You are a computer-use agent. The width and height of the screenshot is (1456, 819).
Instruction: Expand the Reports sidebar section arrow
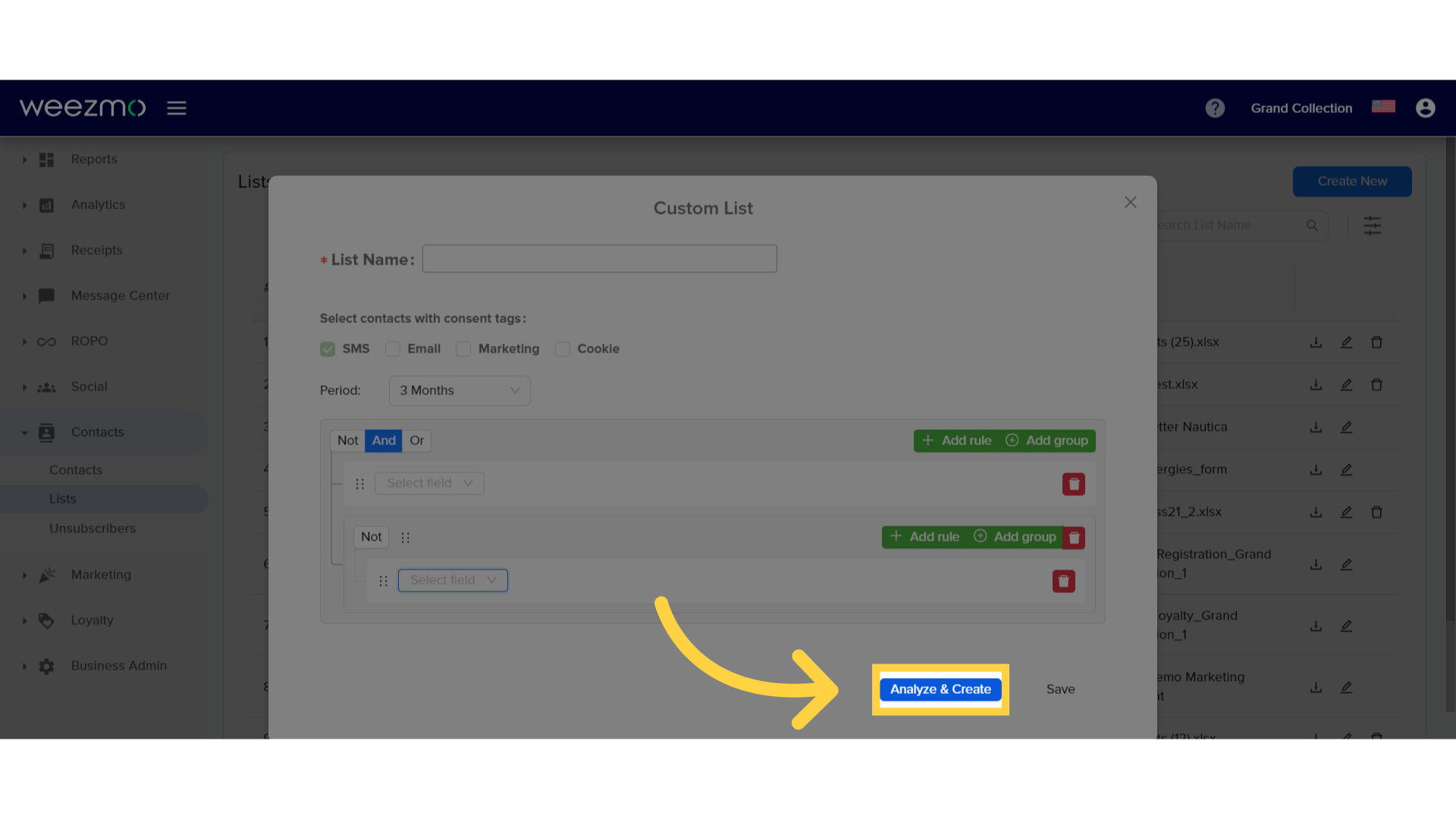coord(24,160)
